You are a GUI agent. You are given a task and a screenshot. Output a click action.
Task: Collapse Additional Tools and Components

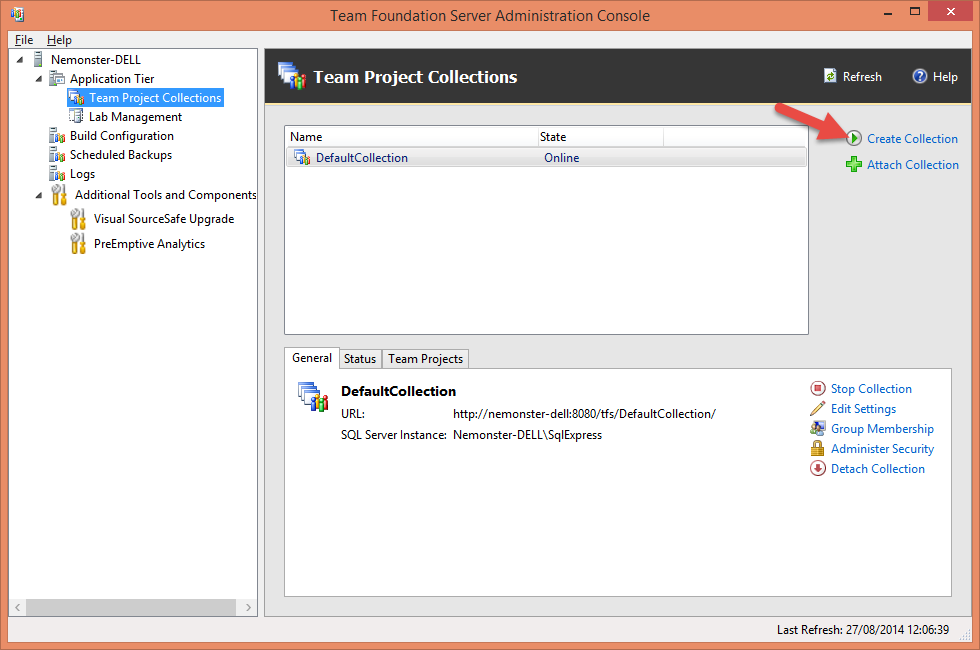tap(37, 195)
